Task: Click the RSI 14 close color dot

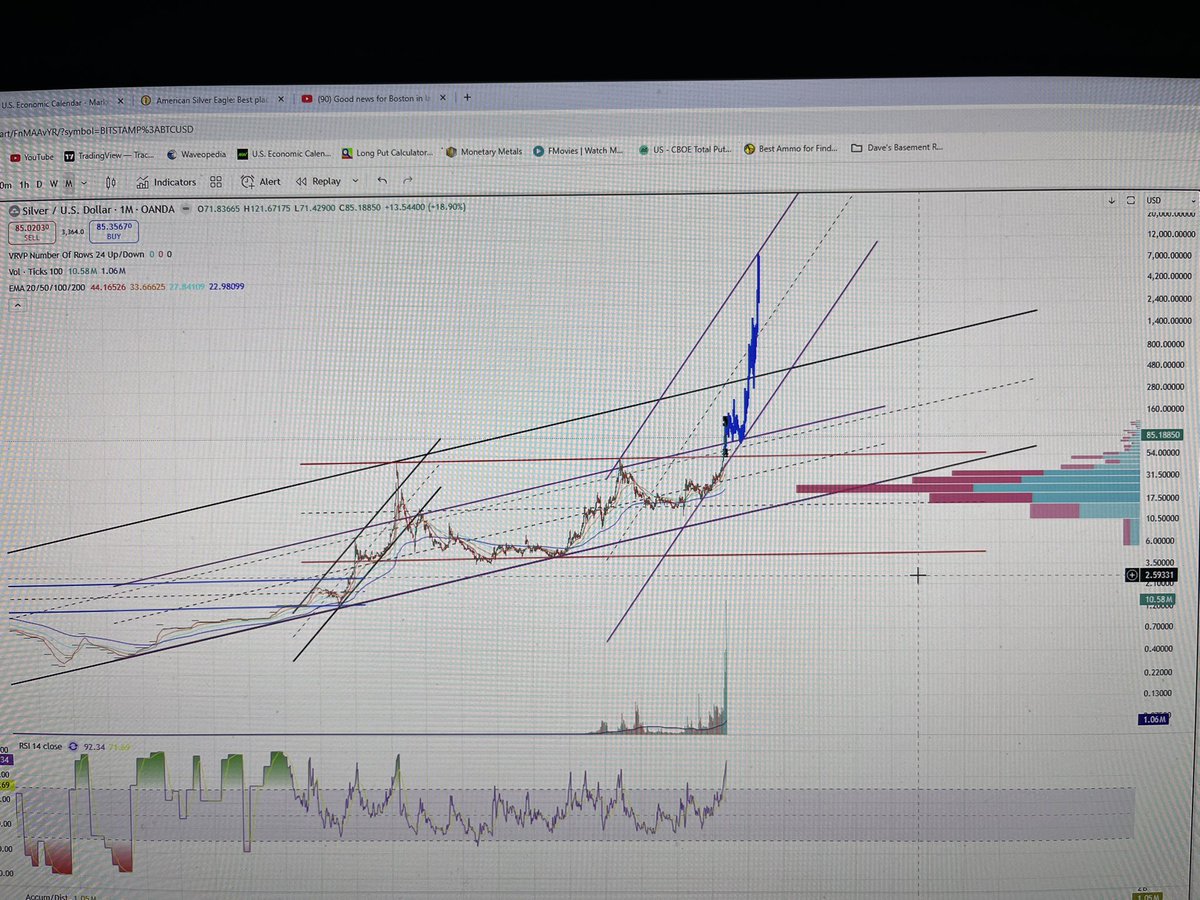Action: (x=73, y=746)
